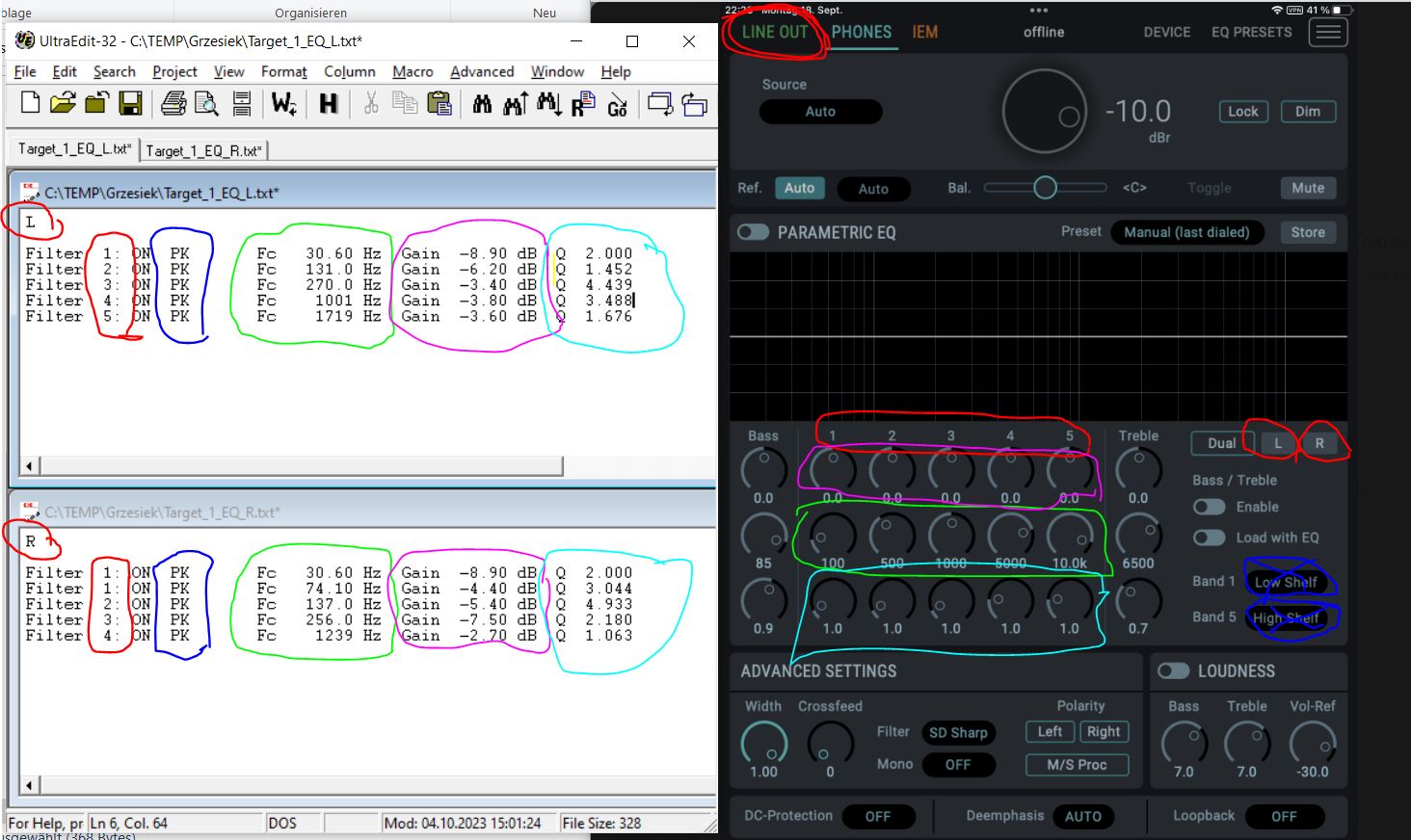Toggle the Load with EQ switch

click(1209, 538)
